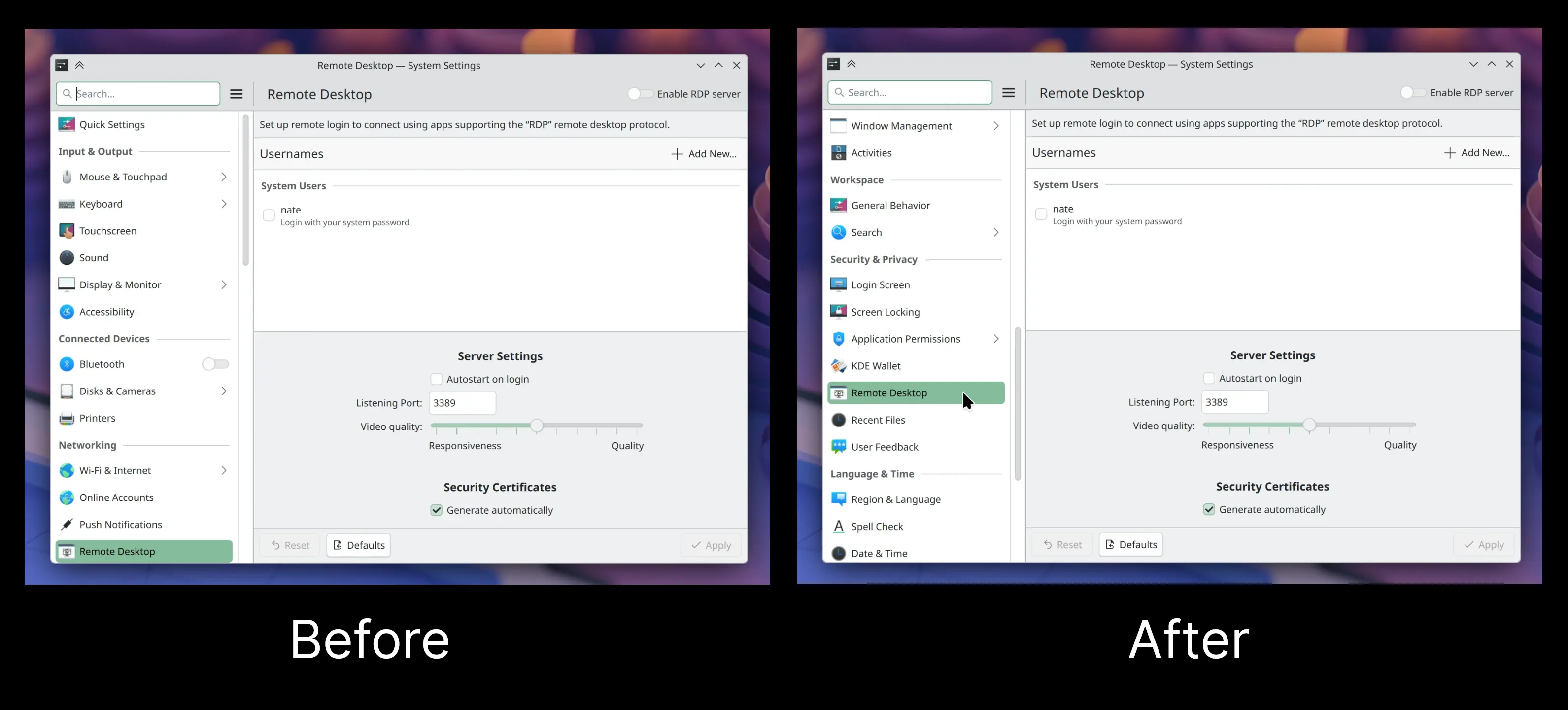Image resolution: width=1568 pixels, height=710 pixels.
Task: Open Application Permissions in After sidebar
Action: [x=916, y=339]
